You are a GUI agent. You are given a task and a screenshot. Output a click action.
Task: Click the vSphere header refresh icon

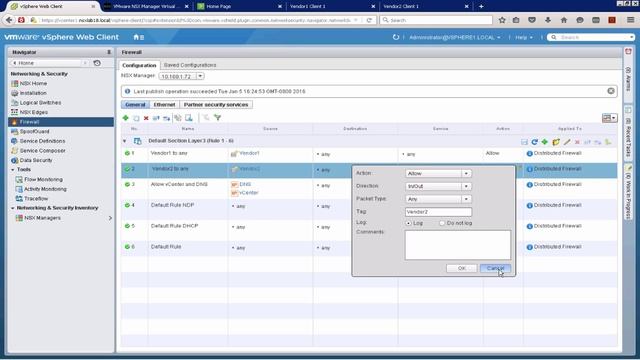pyautogui.click(x=396, y=37)
